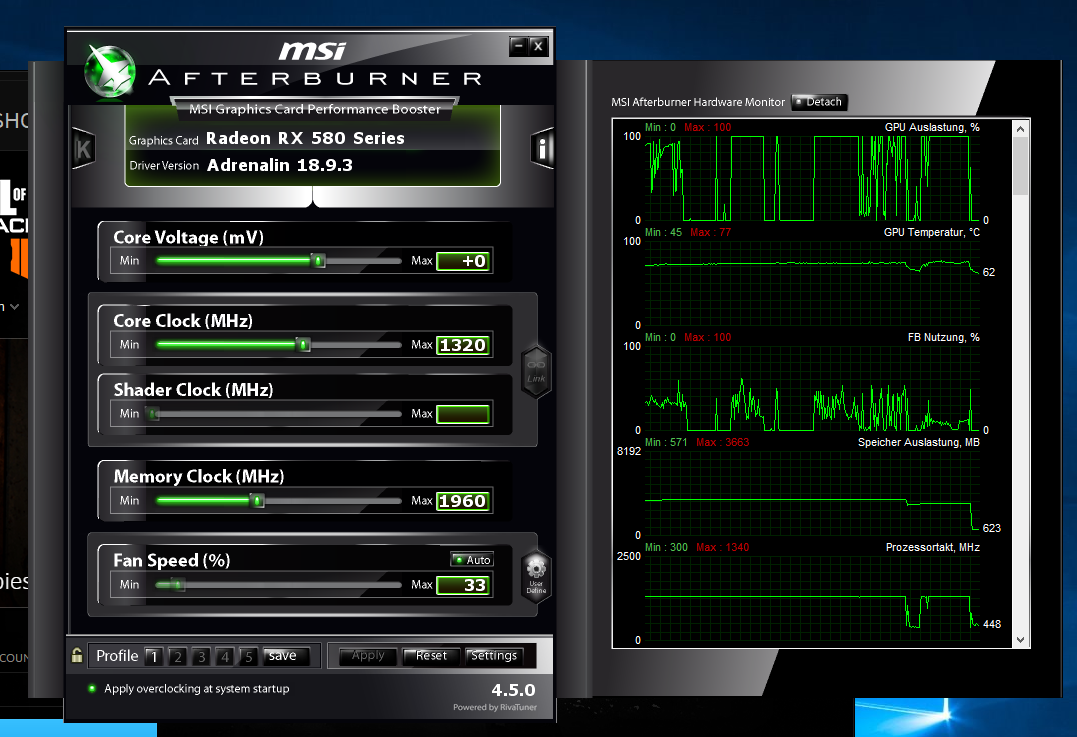The width and height of the screenshot is (1077, 737).
Task: Select profile slot 3
Action: pyautogui.click(x=201, y=656)
